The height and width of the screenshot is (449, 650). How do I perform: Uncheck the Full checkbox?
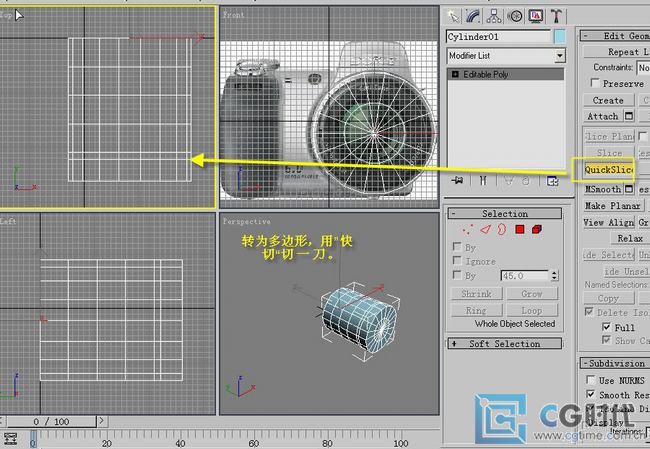tap(606, 327)
